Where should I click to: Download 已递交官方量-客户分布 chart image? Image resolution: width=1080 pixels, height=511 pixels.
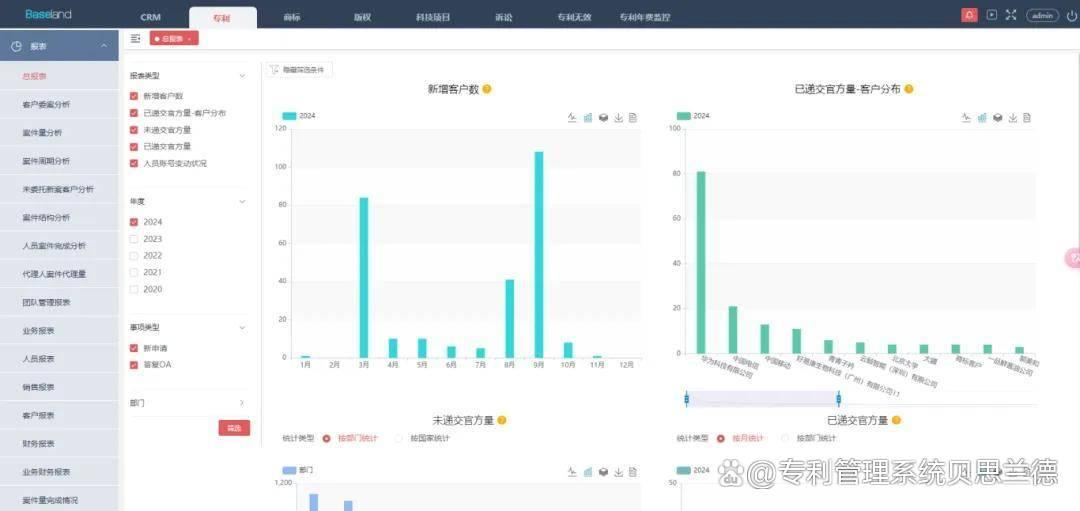1012,118
